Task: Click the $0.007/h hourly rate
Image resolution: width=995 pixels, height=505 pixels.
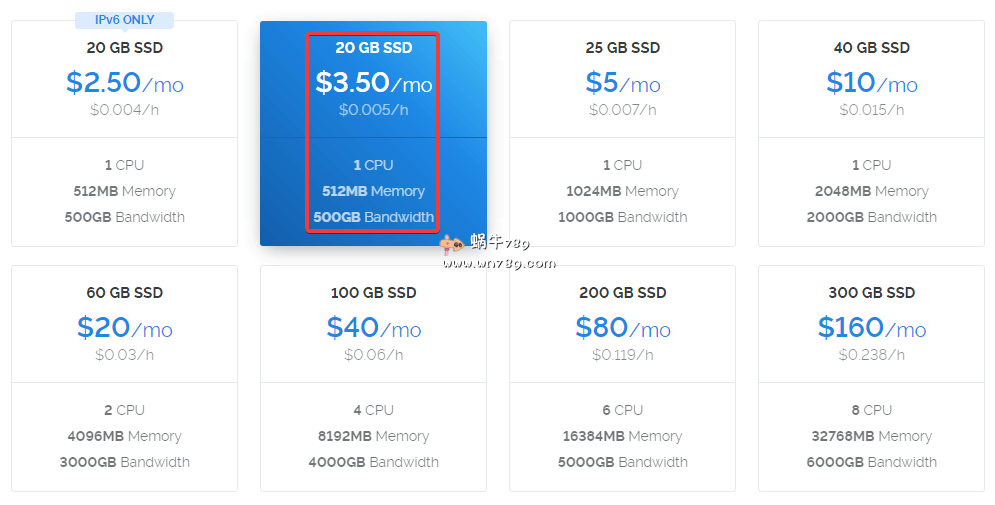Action: 622,110
